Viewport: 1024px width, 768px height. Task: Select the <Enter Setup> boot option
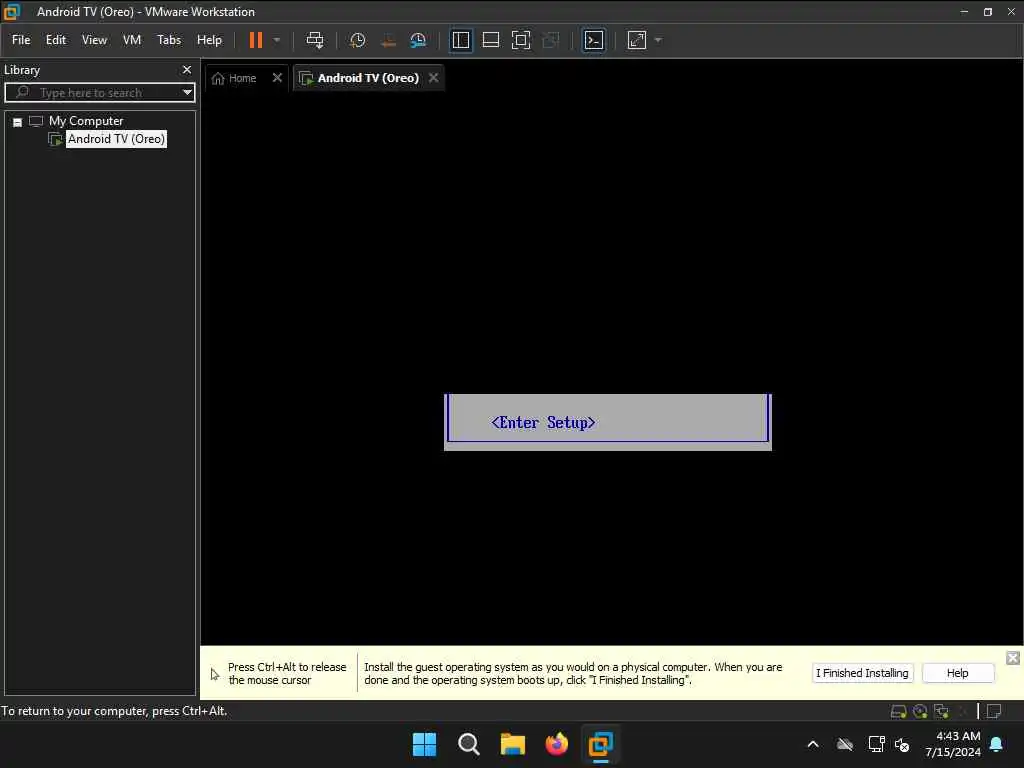click(x=543, y=423)
